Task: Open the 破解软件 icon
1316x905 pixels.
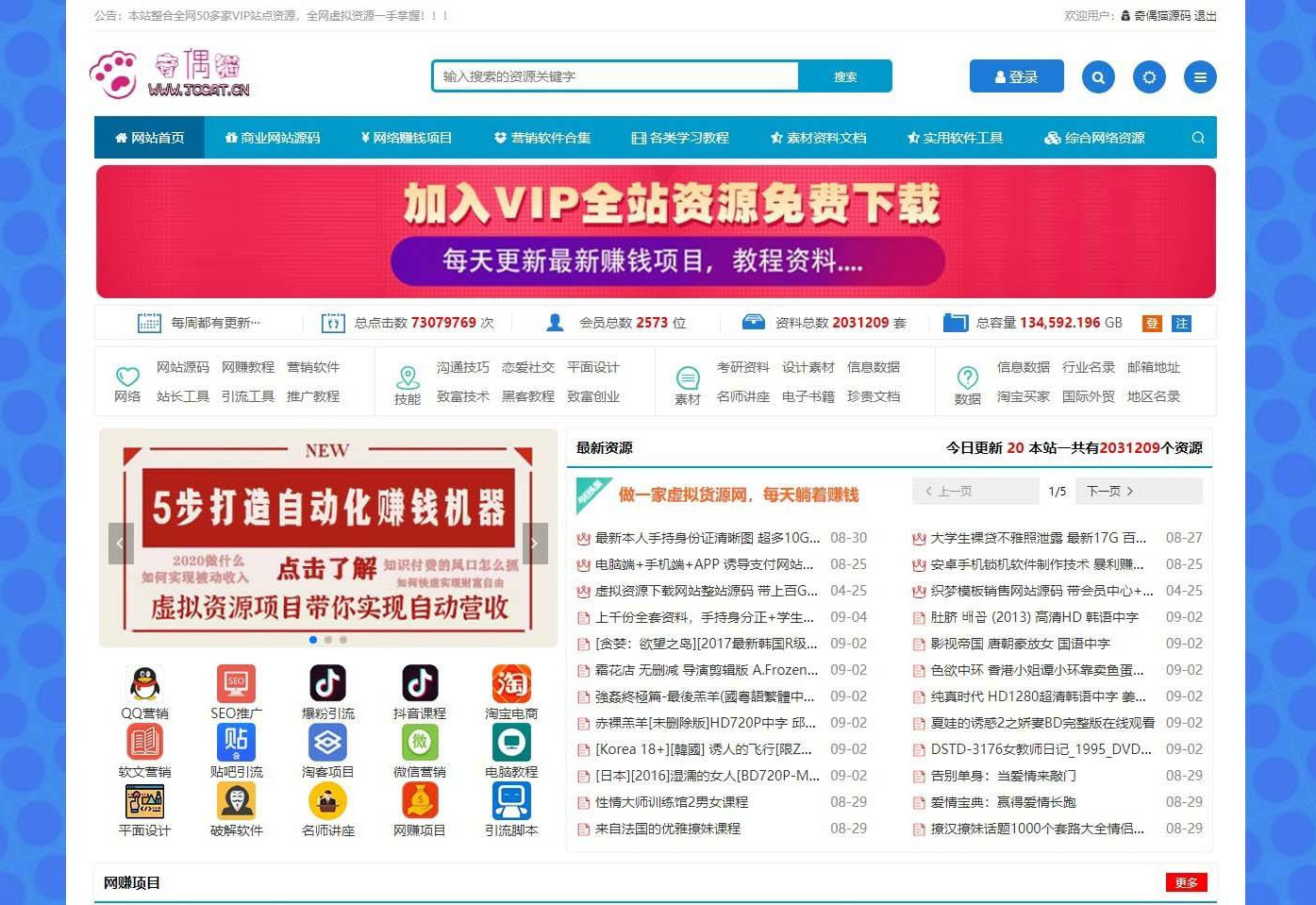Action: pos(236,801)
